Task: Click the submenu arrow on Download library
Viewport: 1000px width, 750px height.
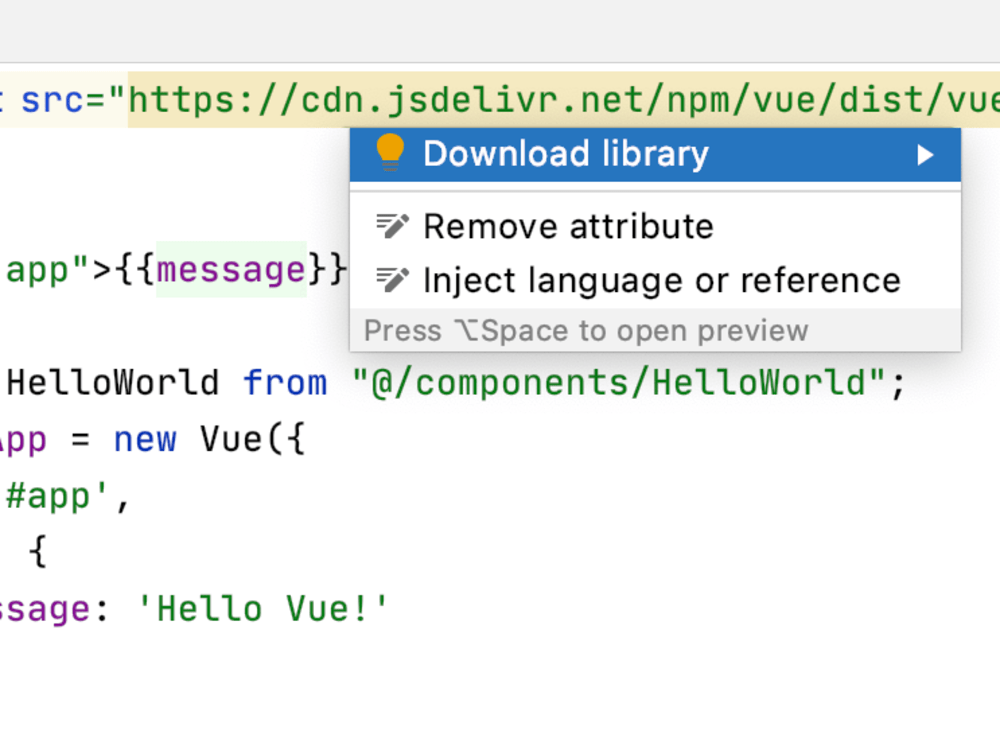Action: pyautogui.click(x=925, y=154)
